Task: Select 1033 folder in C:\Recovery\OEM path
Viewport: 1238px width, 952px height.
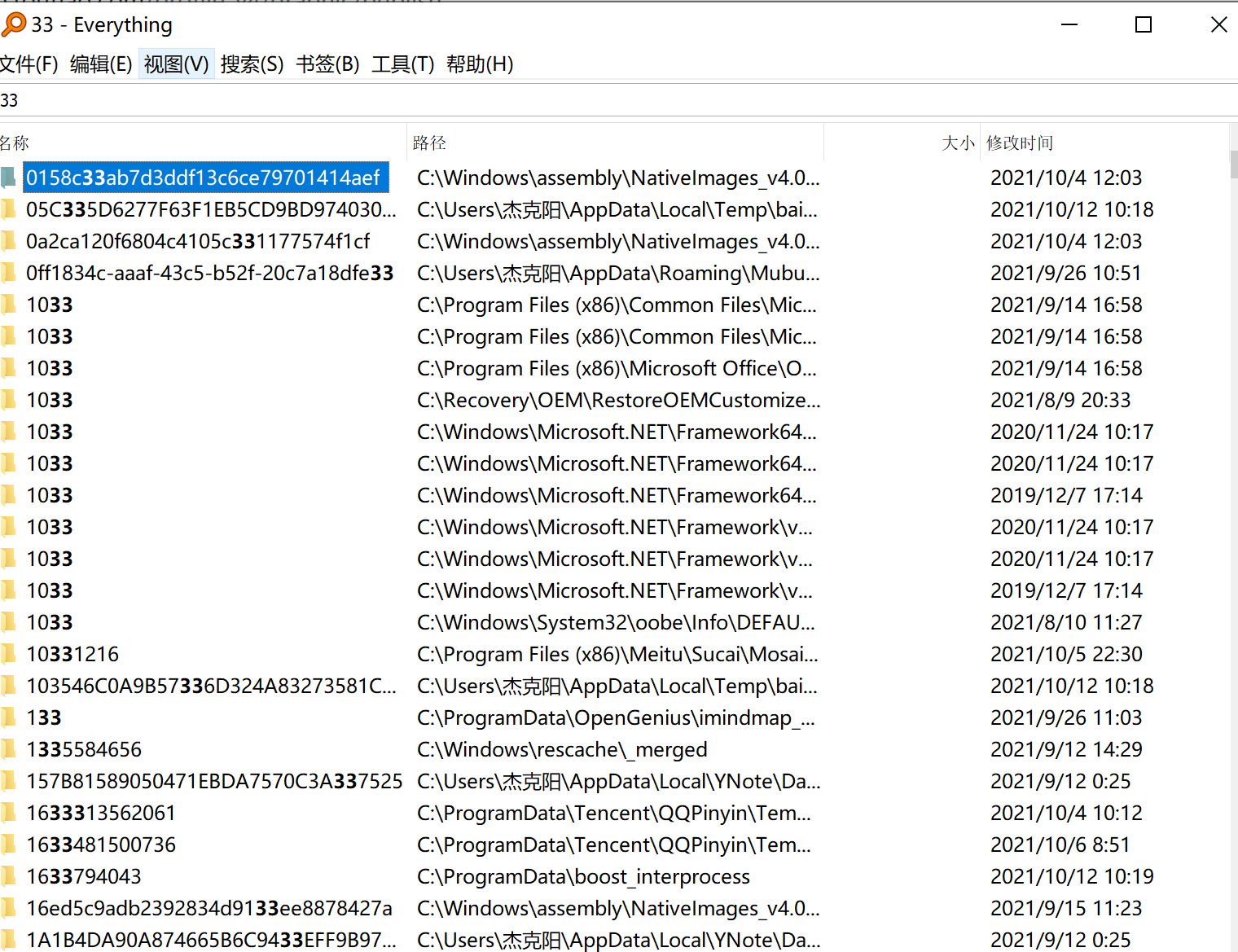Action: 50,400
